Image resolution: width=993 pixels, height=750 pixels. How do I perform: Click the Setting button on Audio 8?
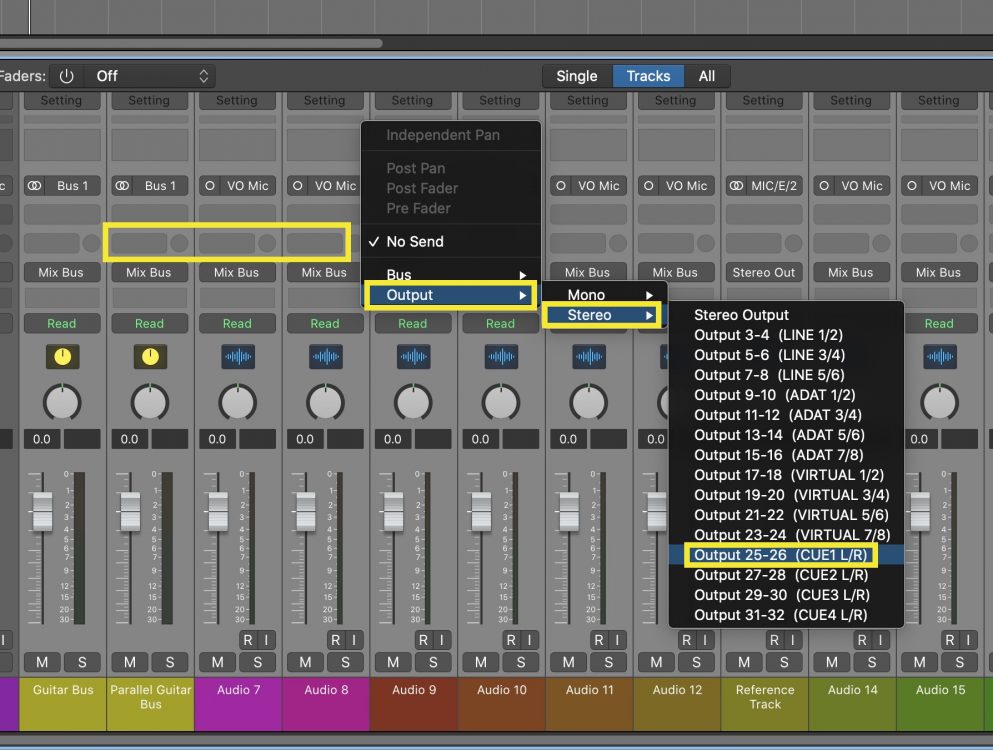pyautogui.click(x=324, y=100)
